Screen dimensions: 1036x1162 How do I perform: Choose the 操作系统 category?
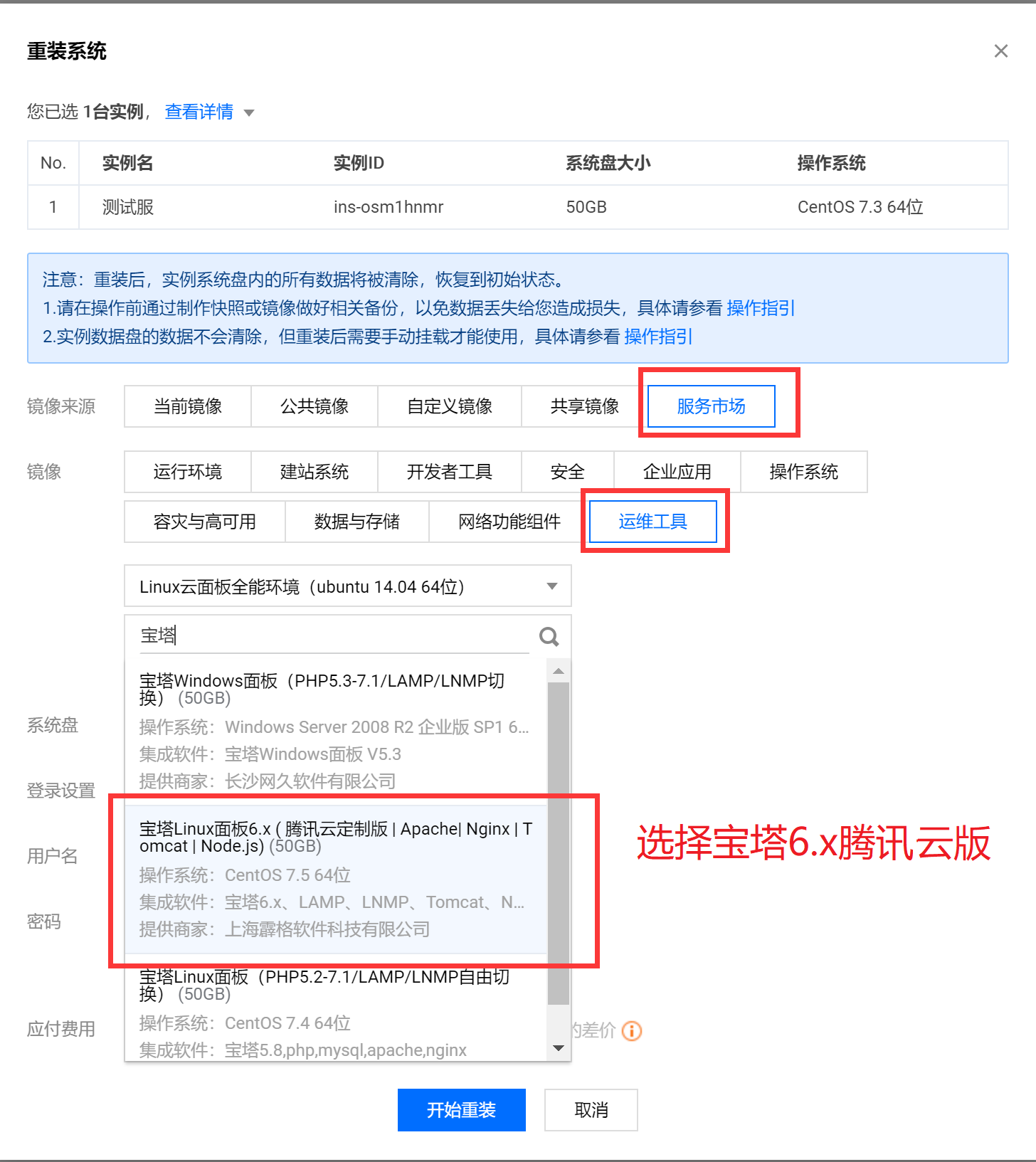(804, 472)
